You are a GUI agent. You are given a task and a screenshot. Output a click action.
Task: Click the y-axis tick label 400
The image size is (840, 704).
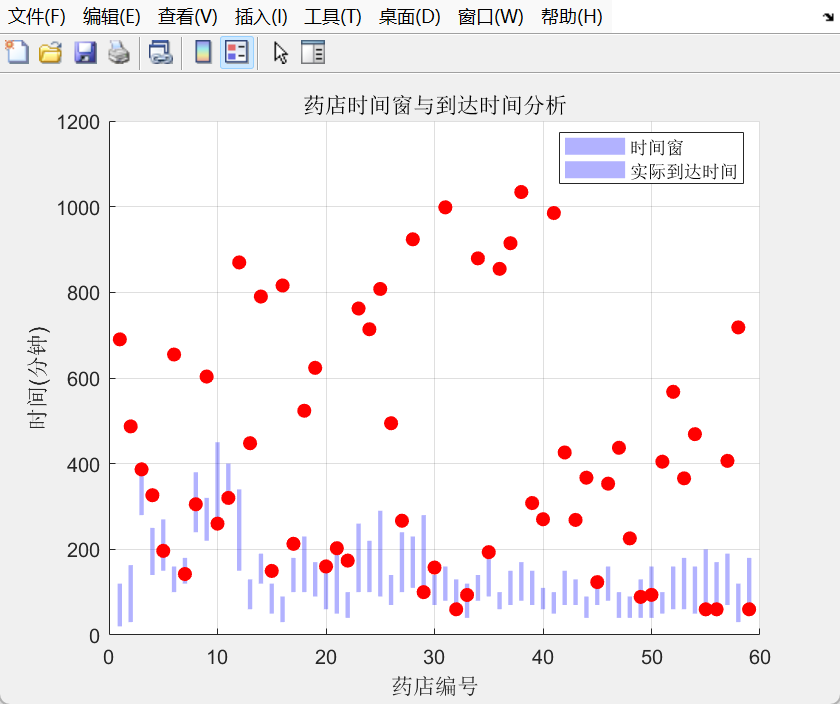(83, 465)
